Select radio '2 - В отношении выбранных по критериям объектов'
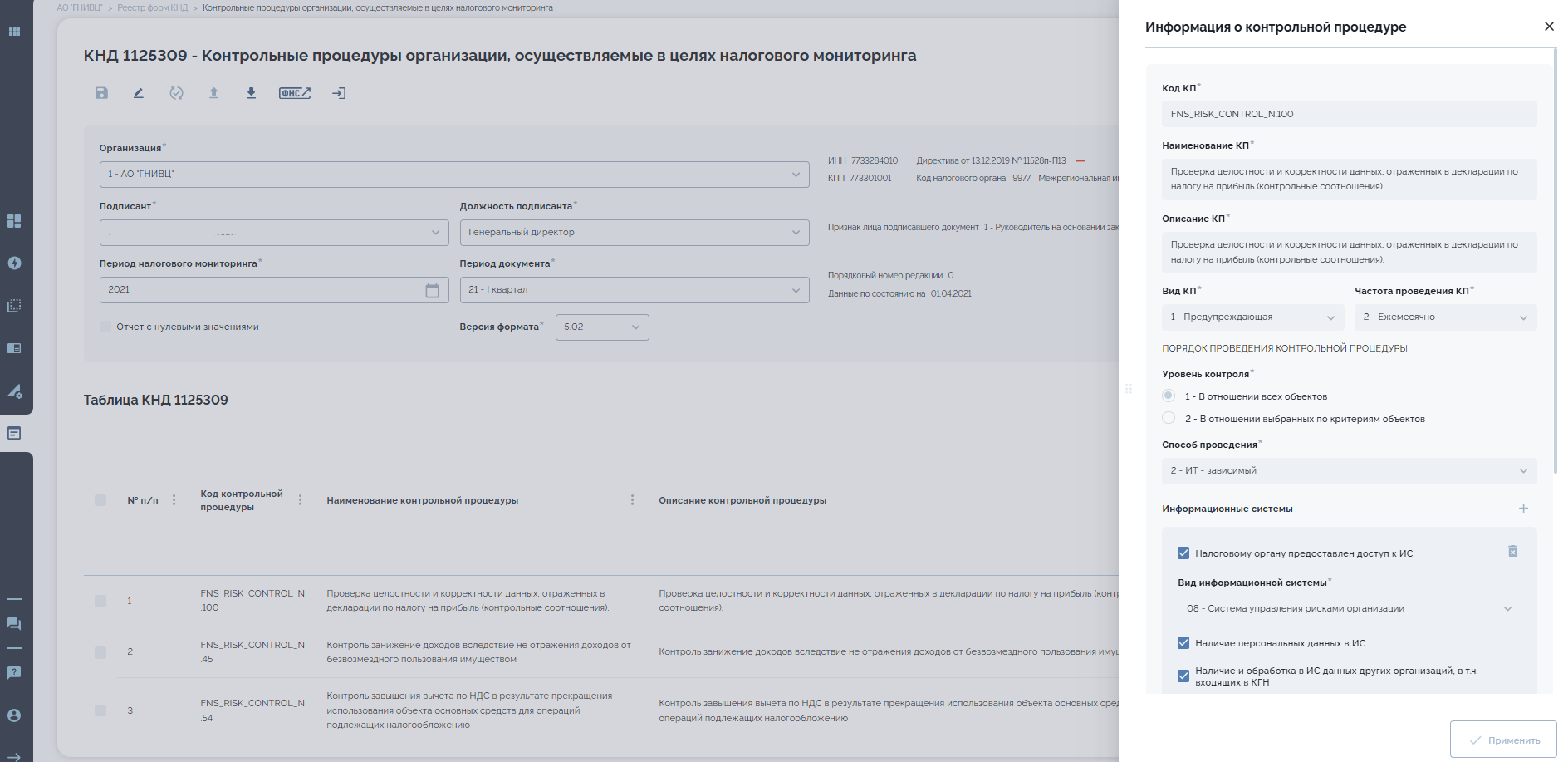1568x762 pixels. 1169,418
